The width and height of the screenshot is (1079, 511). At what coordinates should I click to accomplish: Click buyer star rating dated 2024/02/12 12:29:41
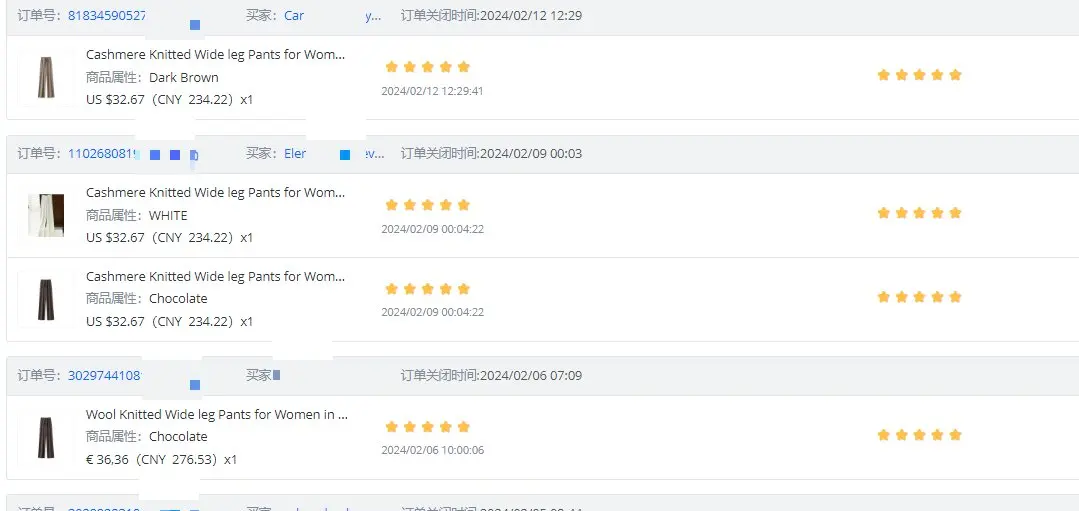[x=427, y=67]
